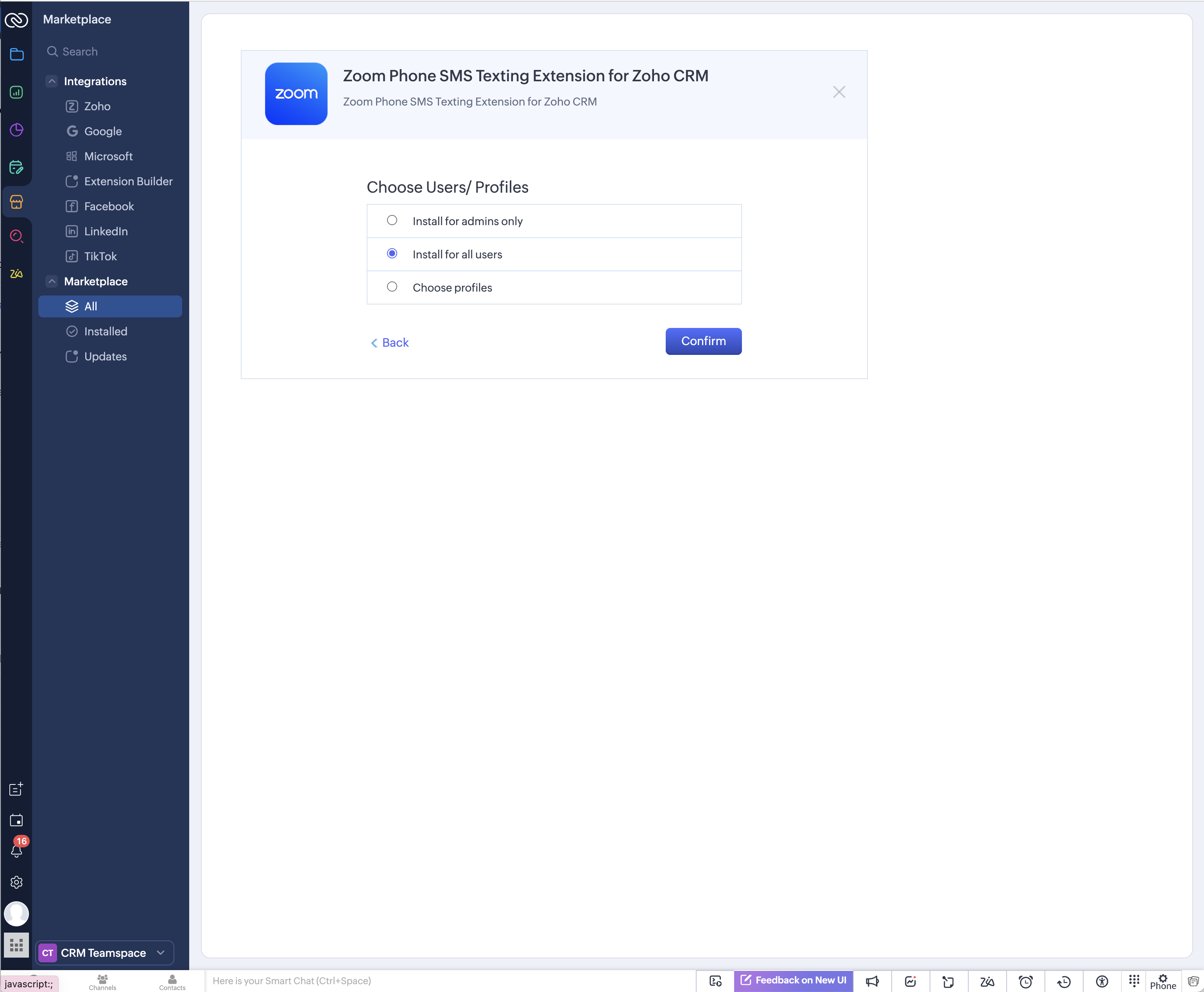Select the Choose profiles radio option
The height and width of the screenshot is (992, 1204).
(x=392, y=287)
